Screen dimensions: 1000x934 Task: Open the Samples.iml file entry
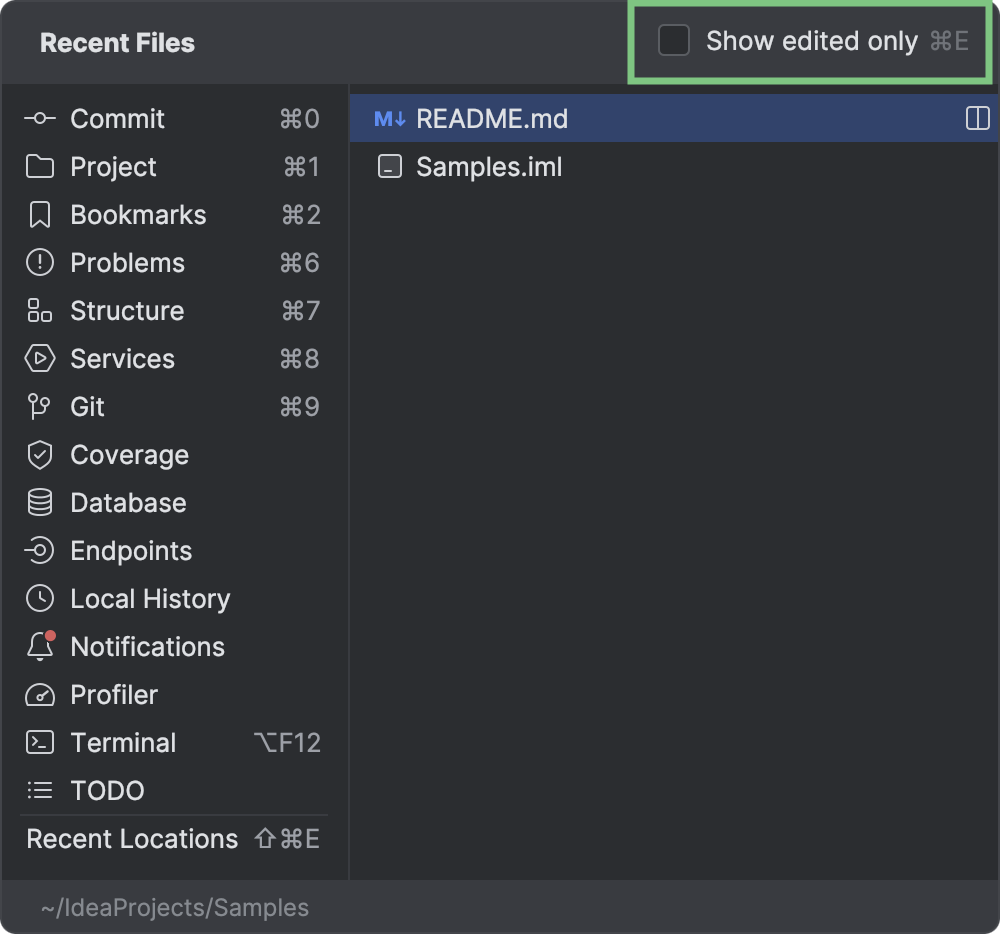[x=489, y=167]
